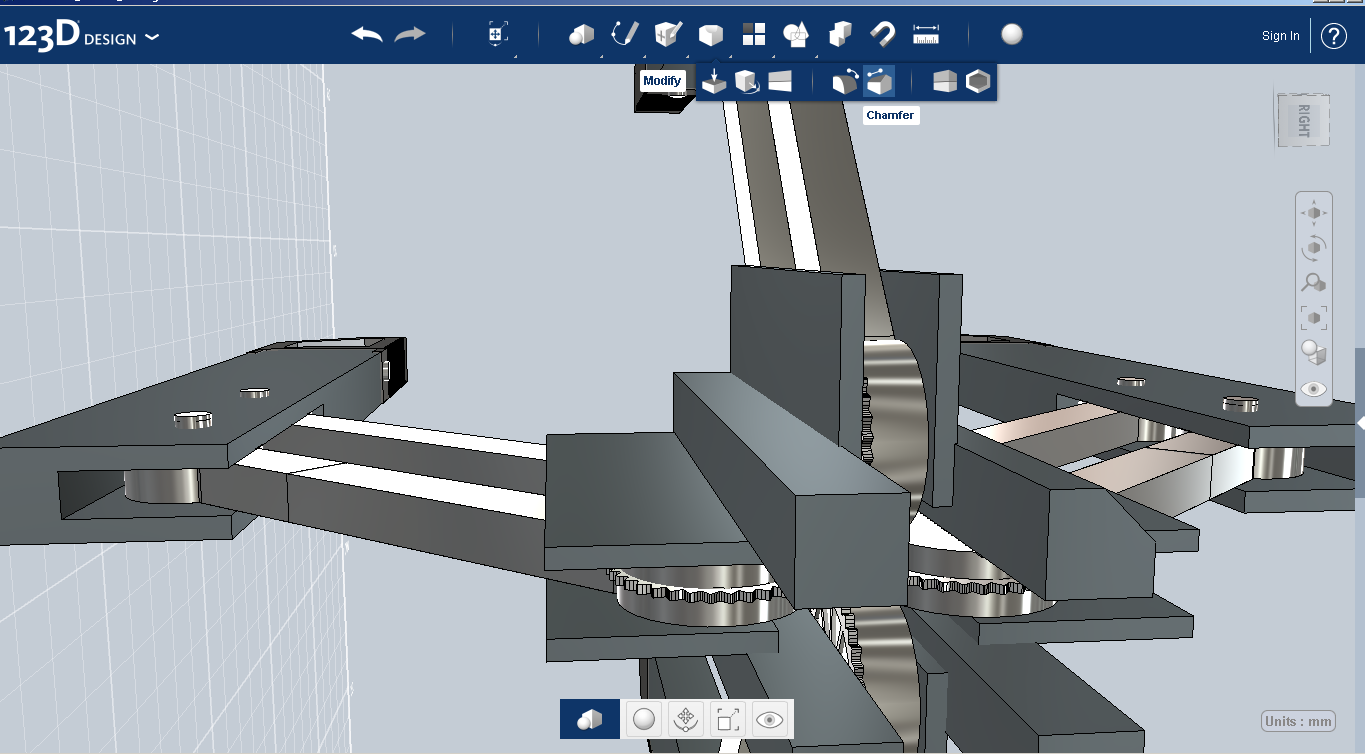Image resolution: width=1365 pixels, height=755 pixels.
Task: Click the Fit to view tool
Action: click(x=1314, y=318)
